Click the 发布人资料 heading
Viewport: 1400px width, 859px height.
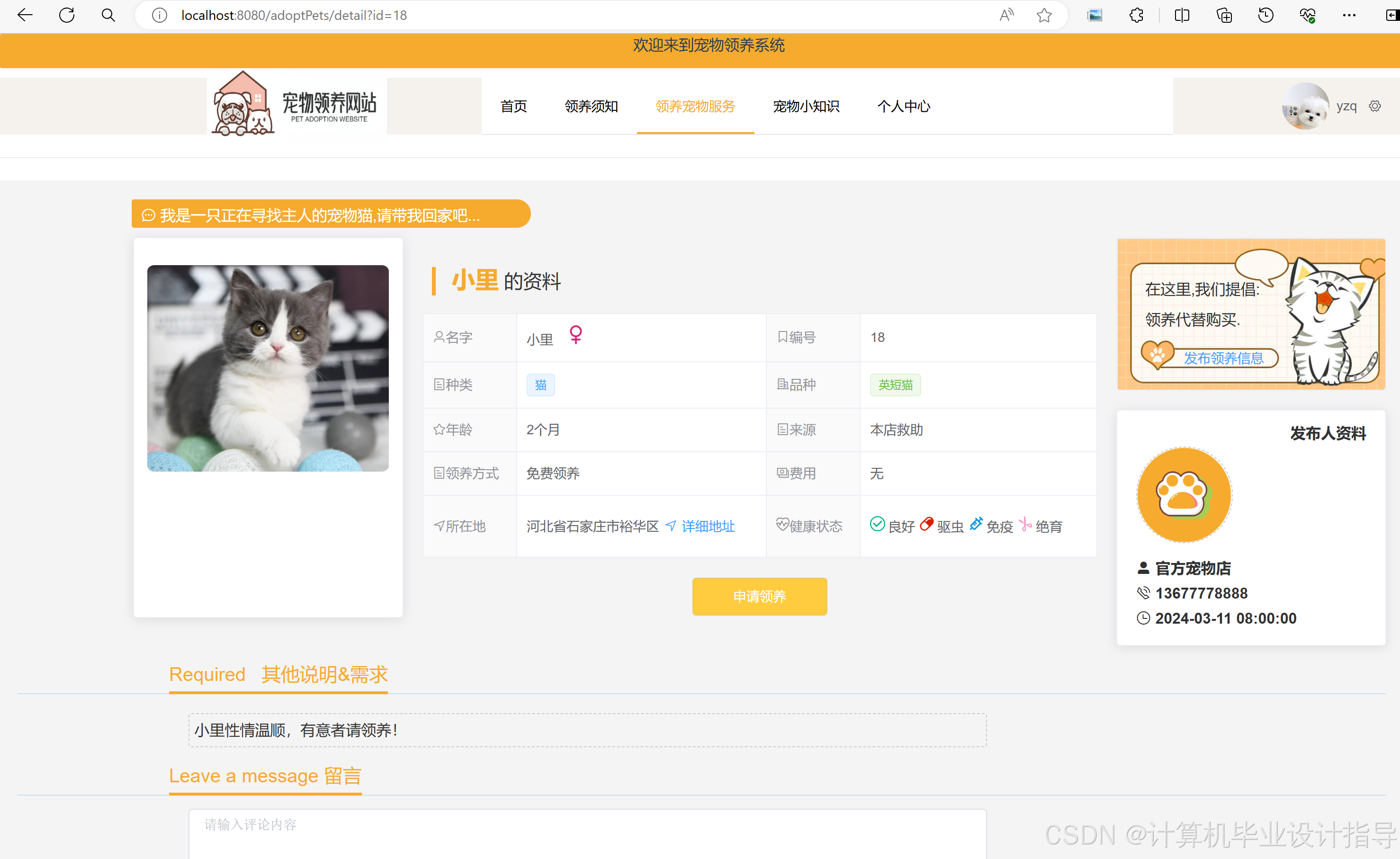[x=1328, y=433]
